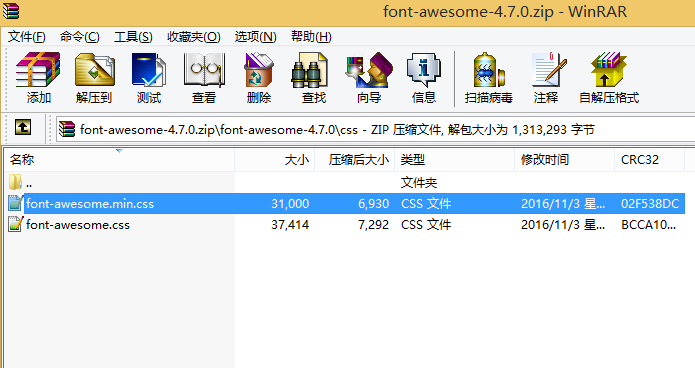Open the 帮助(H) menu
The width and height of the screenshot is (695, 368).
click(311, 36)
